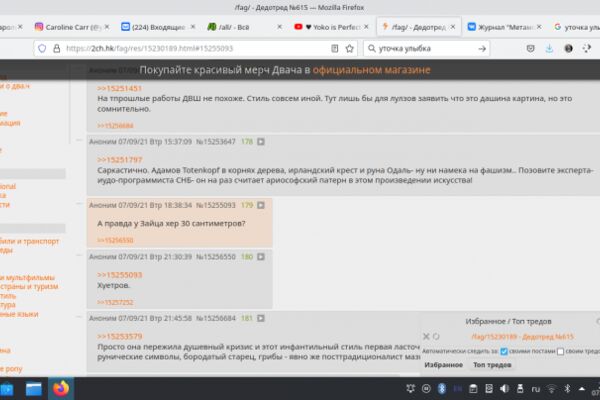Uncheck the своими постами checkbox
600x400 pixels.
click(504, 351)
